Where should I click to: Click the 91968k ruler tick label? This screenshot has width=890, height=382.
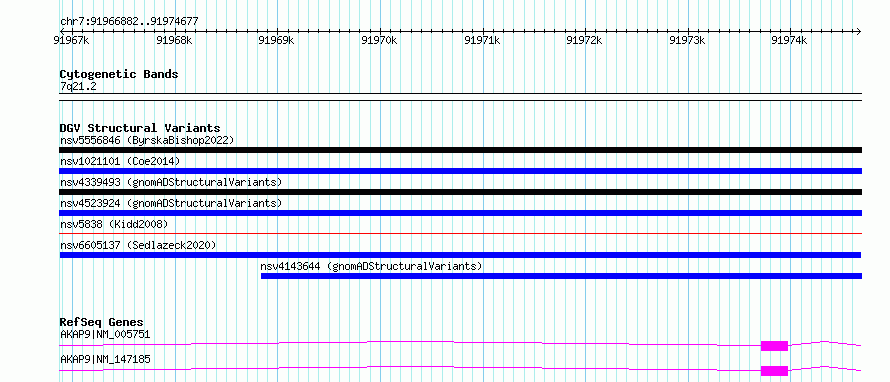[x=174, y=40]
